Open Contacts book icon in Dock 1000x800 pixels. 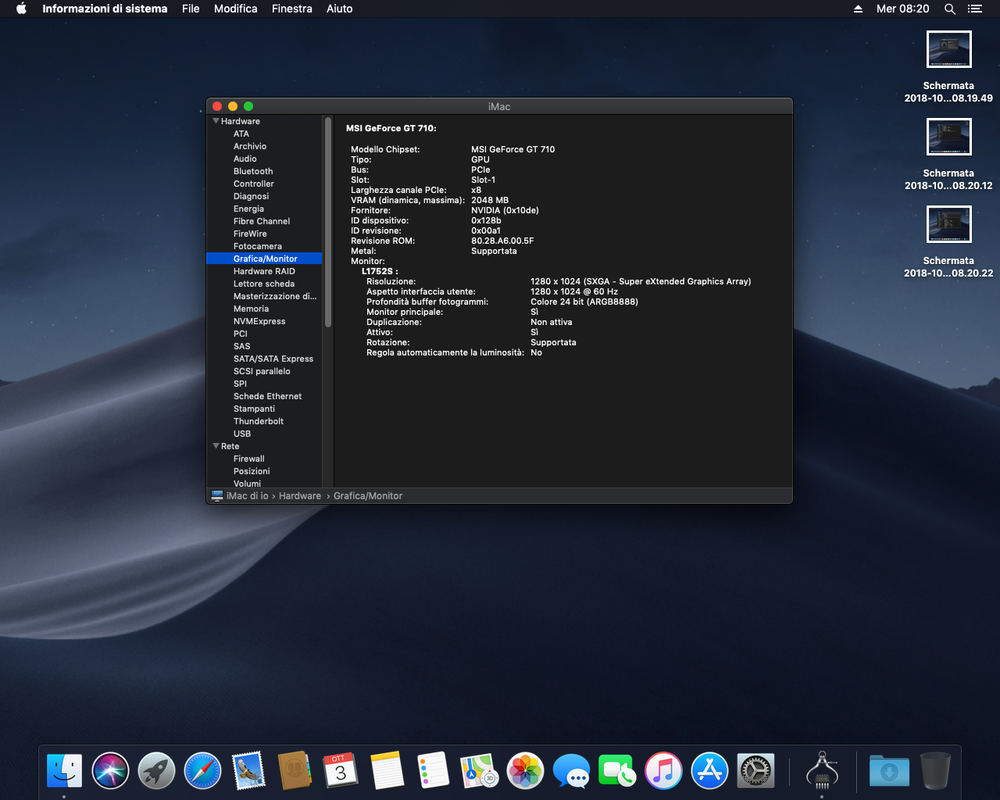295,771
